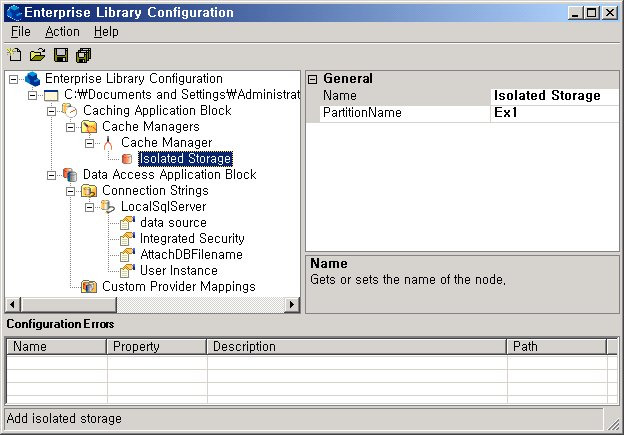Click the AttachDBFilename parameter icon
624x435 pixels.
click(127, 254)
